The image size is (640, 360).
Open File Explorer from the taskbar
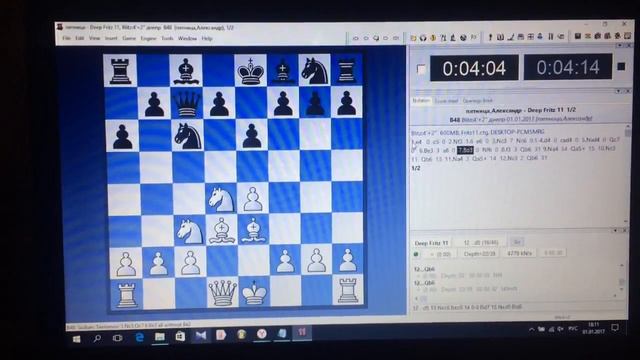point(160,337)
